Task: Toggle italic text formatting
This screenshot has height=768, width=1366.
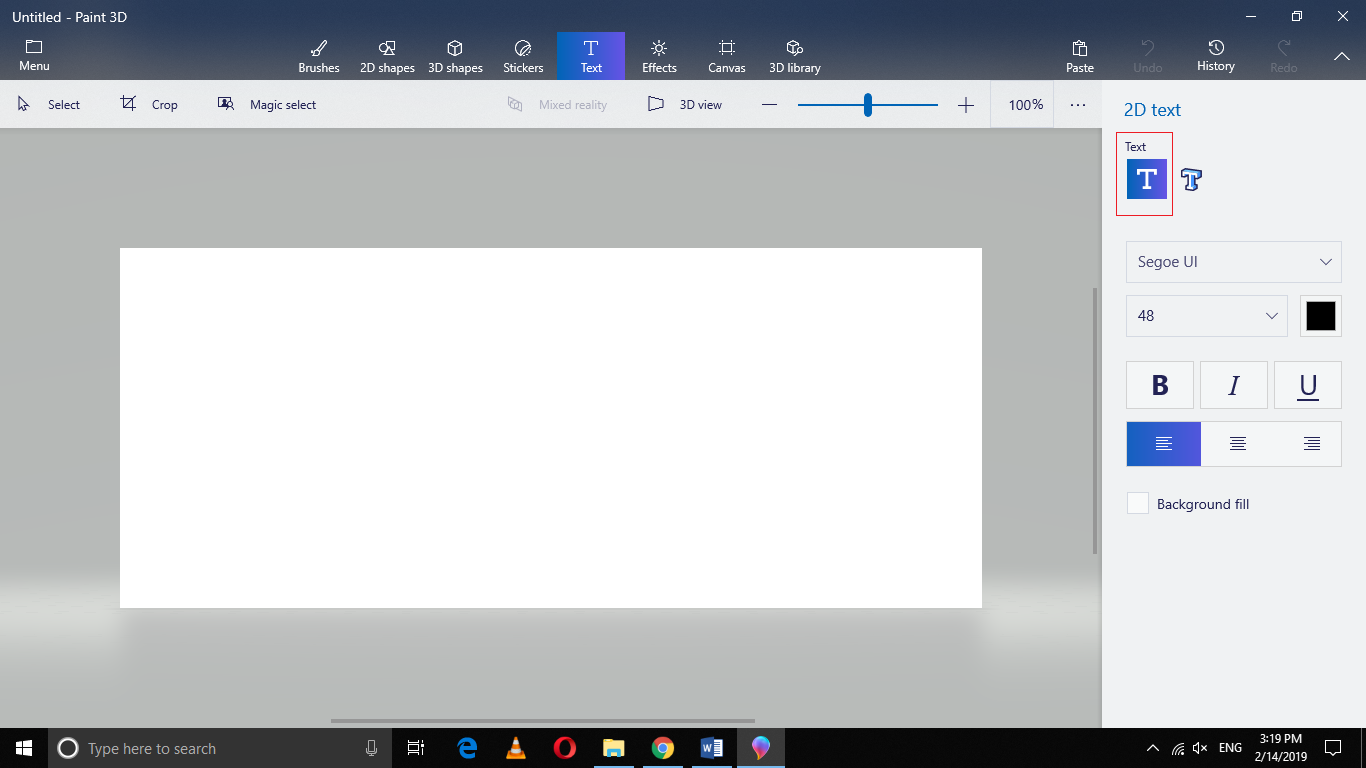Action: coord(1233,385)
